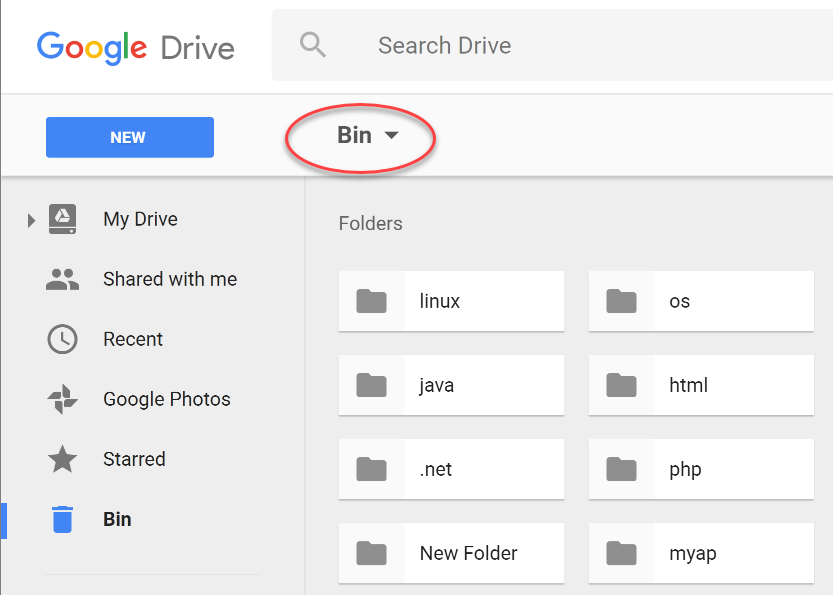Open Google Photos section
833x595 pixels.
click(167, 399)
